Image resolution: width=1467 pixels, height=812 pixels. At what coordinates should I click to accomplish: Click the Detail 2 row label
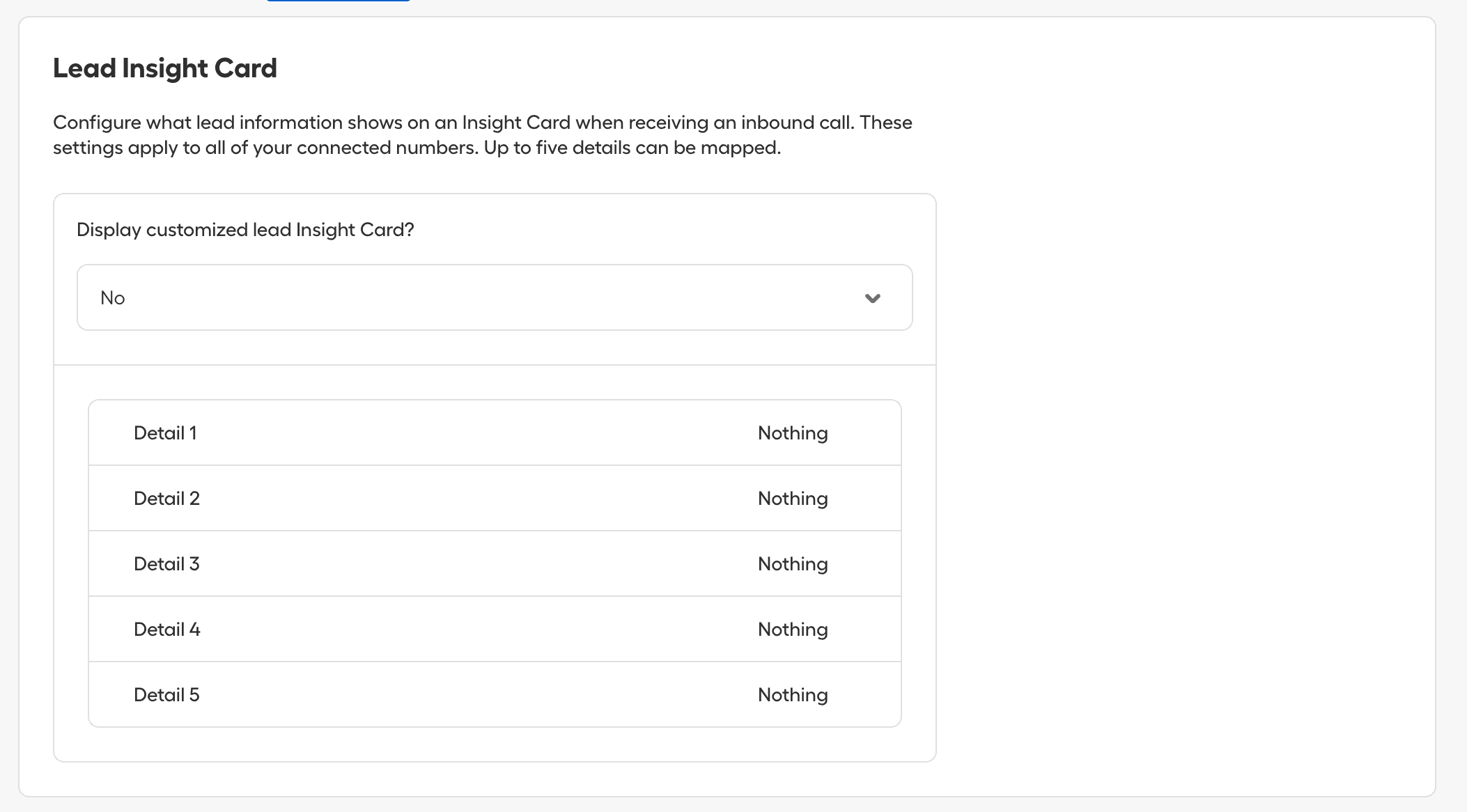166,498
